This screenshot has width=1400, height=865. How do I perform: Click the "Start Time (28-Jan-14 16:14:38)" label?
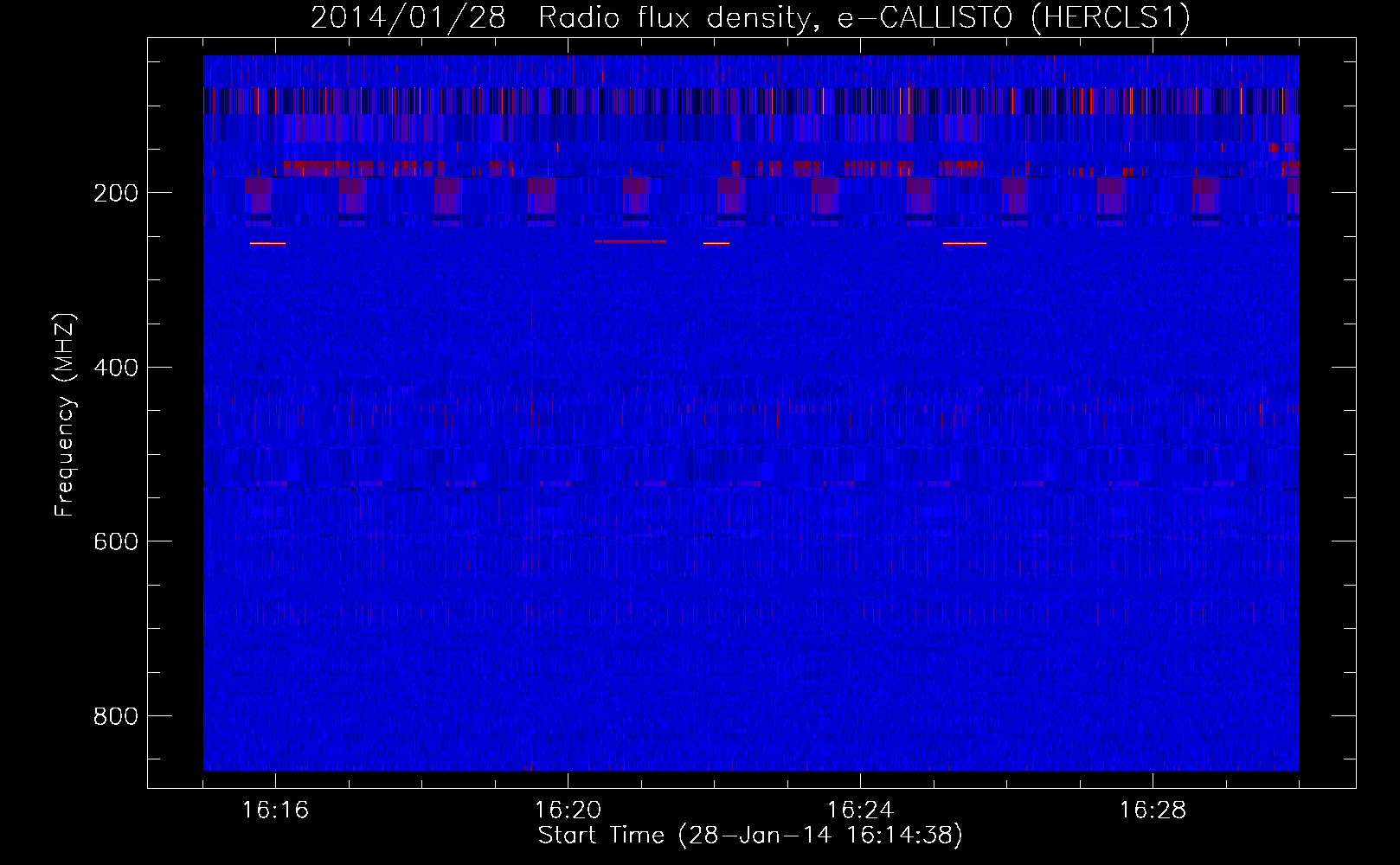[x=750, y=836]
